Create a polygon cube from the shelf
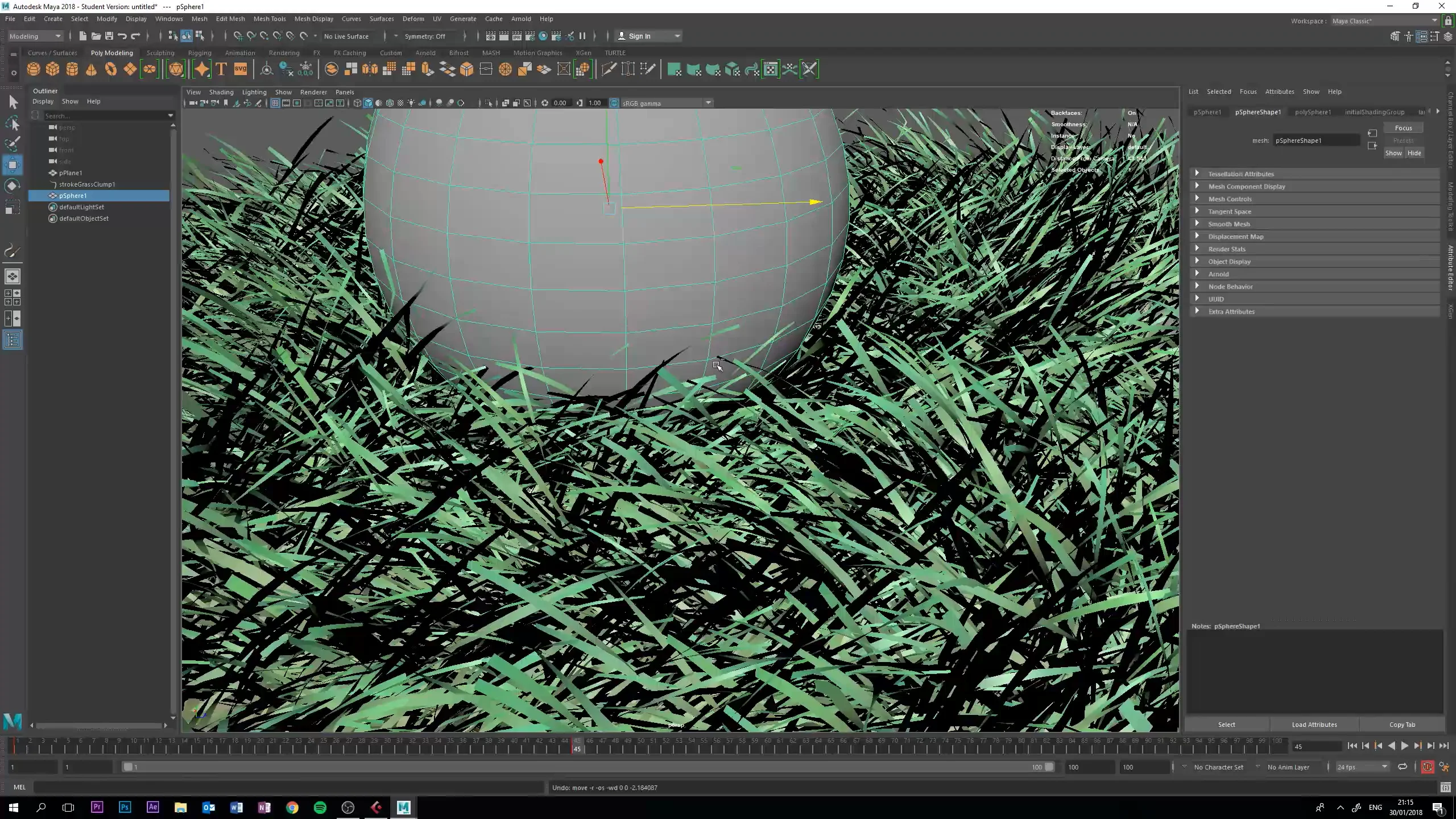 [x=53, y=69]
